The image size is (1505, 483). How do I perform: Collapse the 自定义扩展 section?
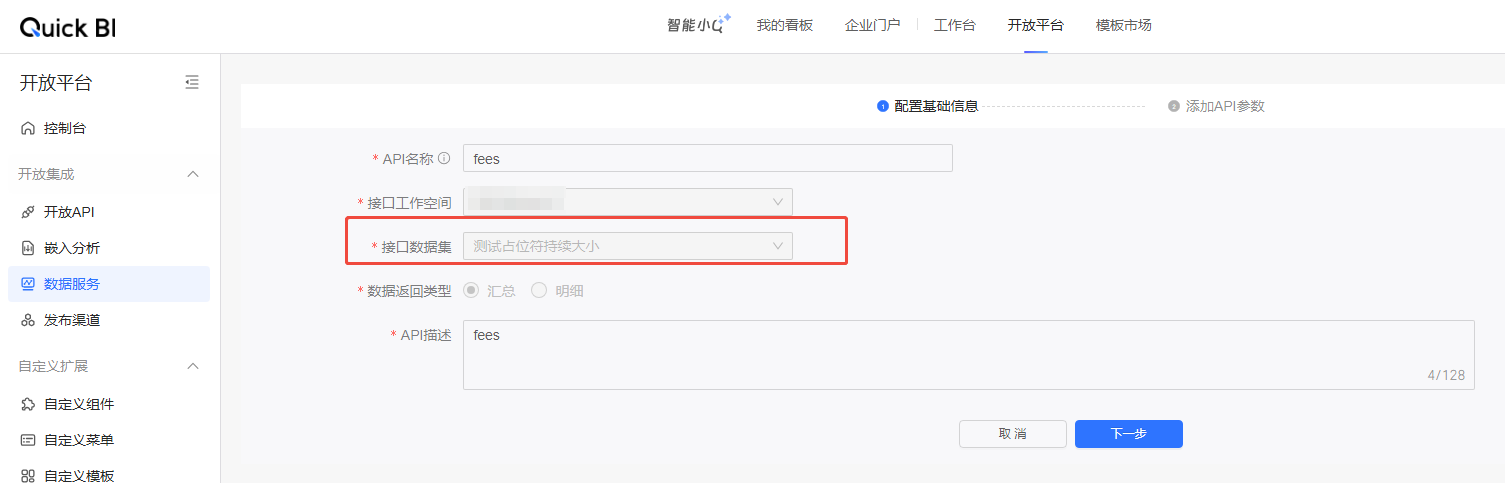193,366
